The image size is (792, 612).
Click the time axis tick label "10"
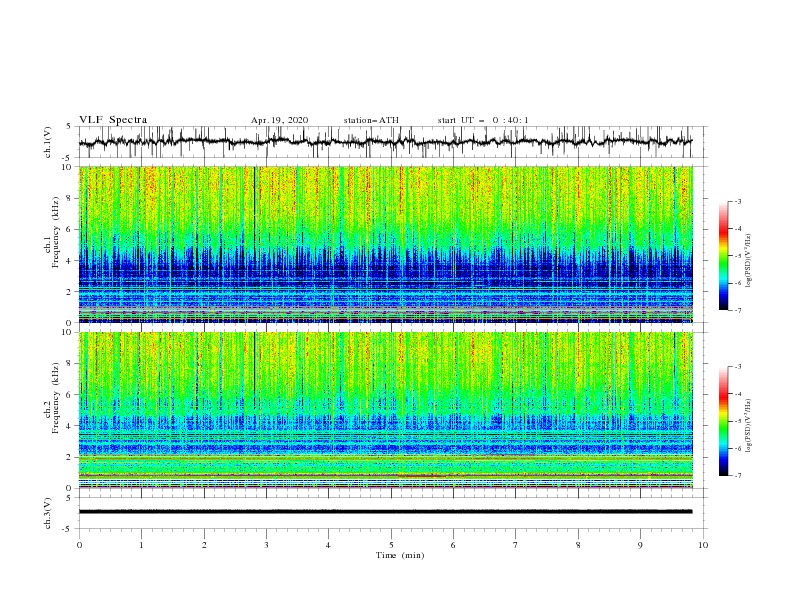tap(703, 545)
